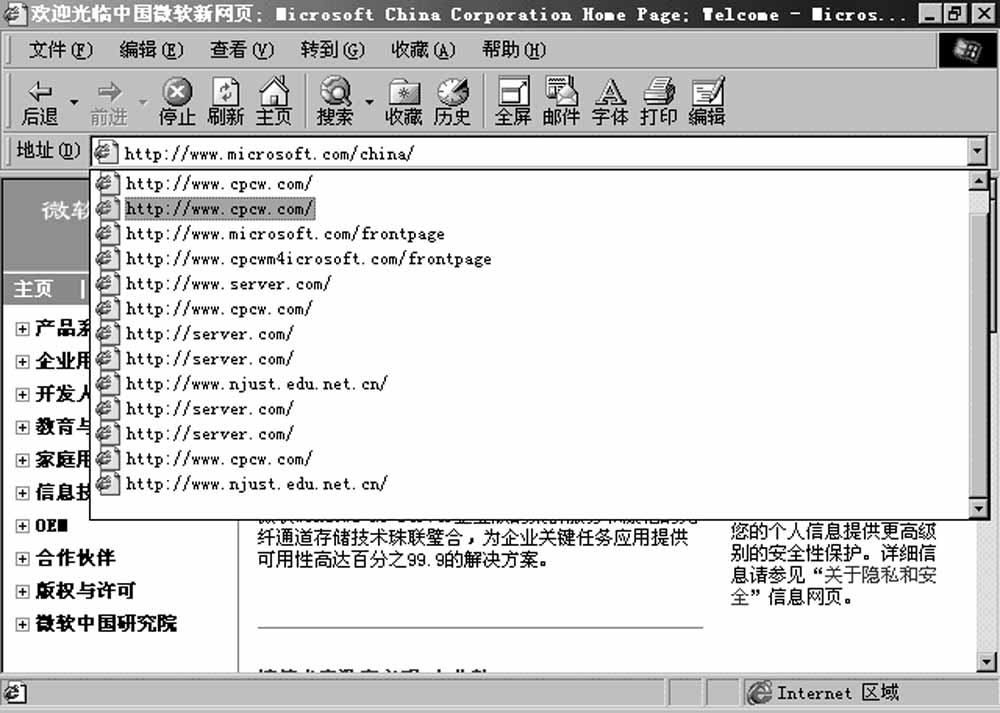Click the 地址(D) address label

[48, 151]
